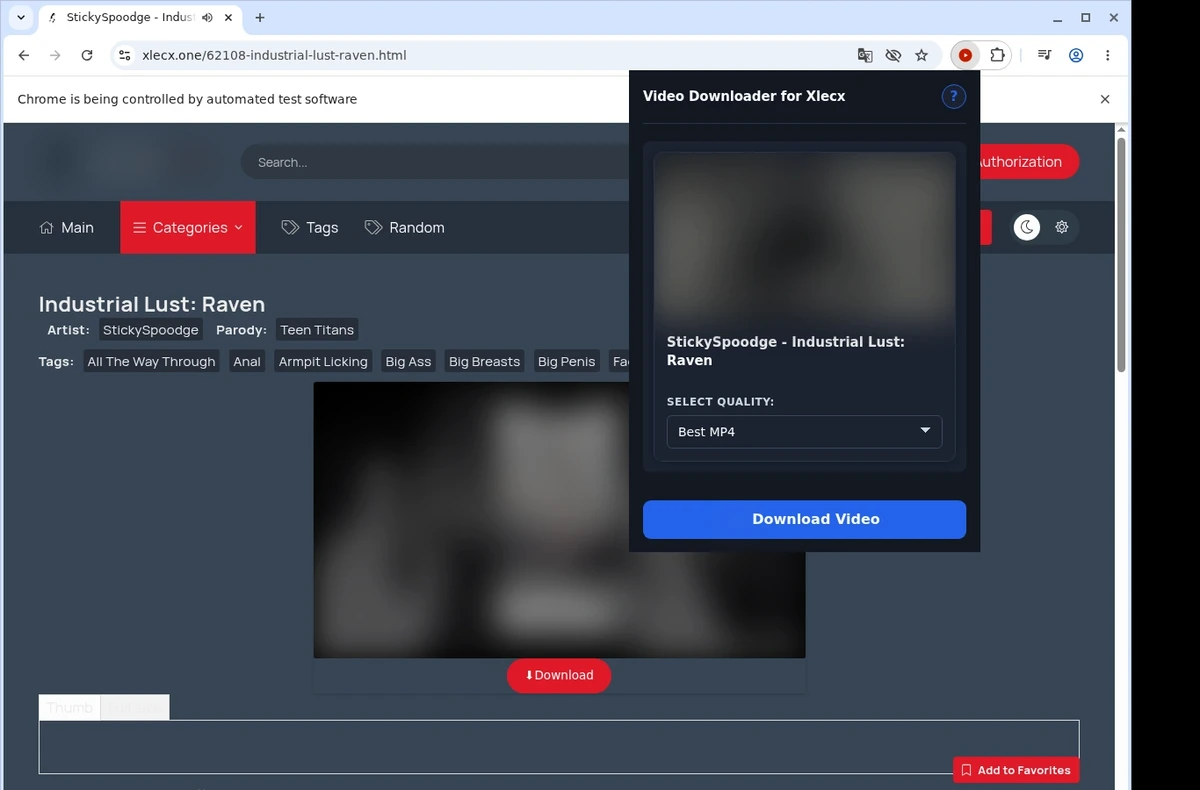The height and width of the screenshot is (790, 1200).
Task: Click the red Video Downloader extension icon
Action: point(965,56)
